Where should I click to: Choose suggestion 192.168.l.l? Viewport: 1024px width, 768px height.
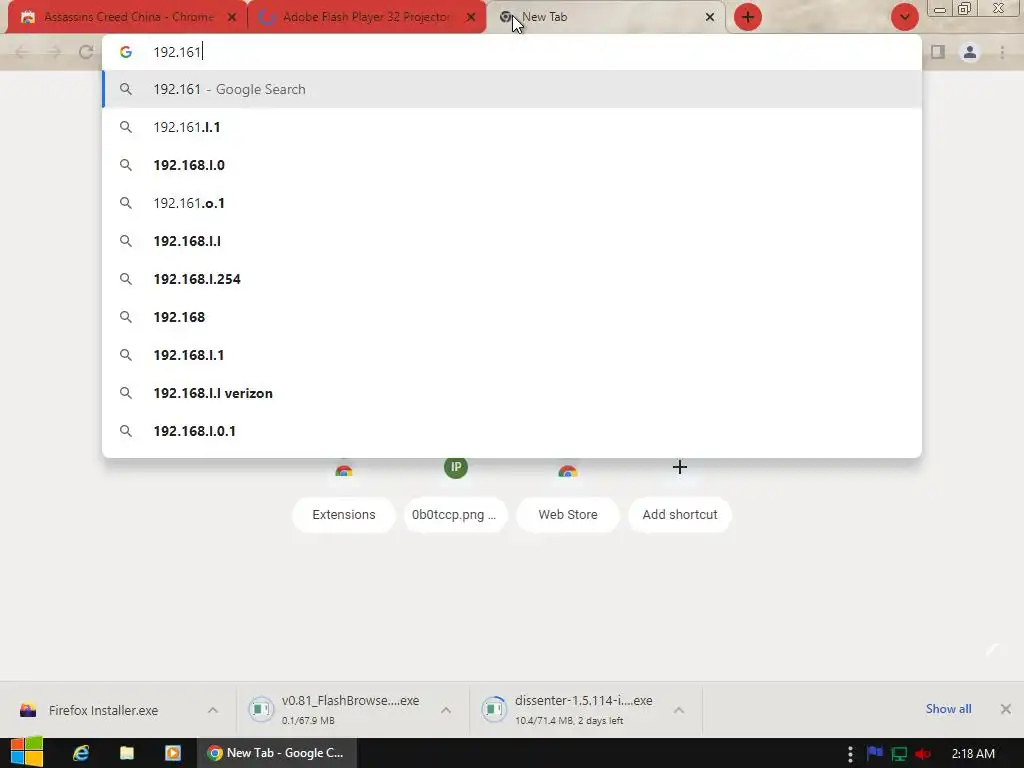[x=511, y=241]
